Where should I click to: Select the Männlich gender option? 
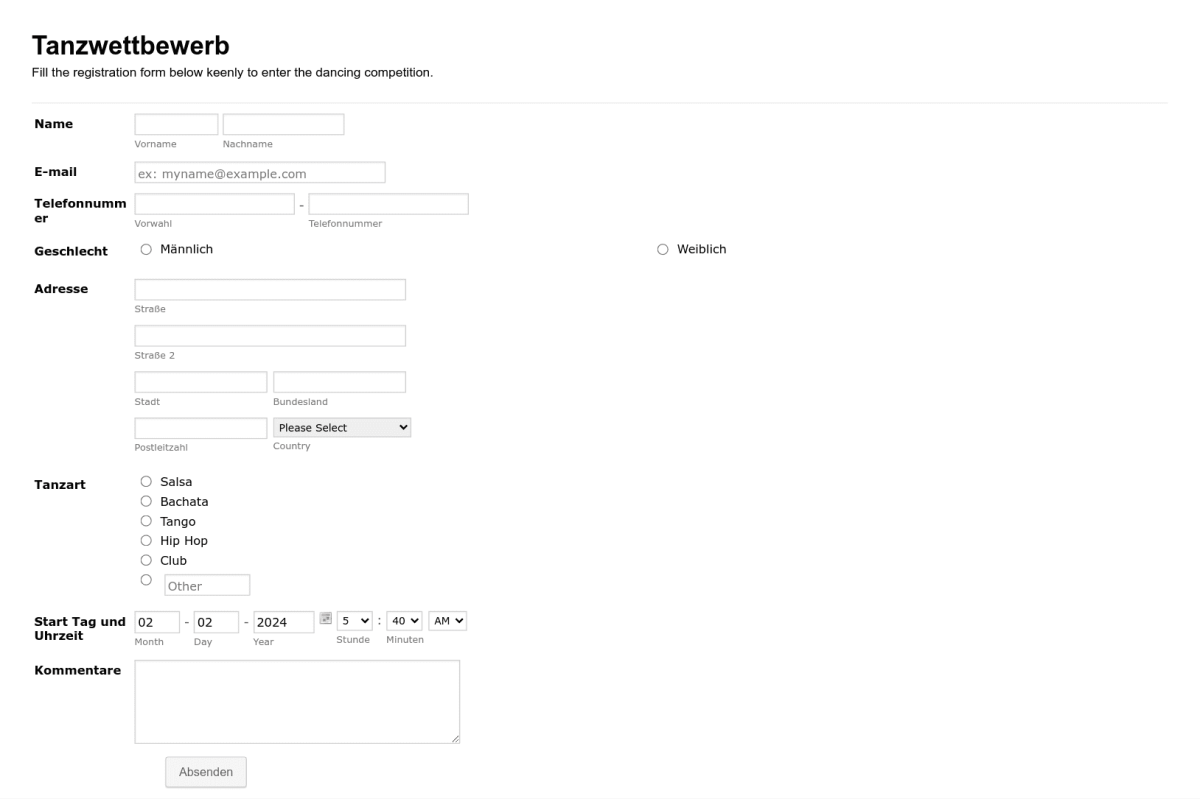point(146,248)
